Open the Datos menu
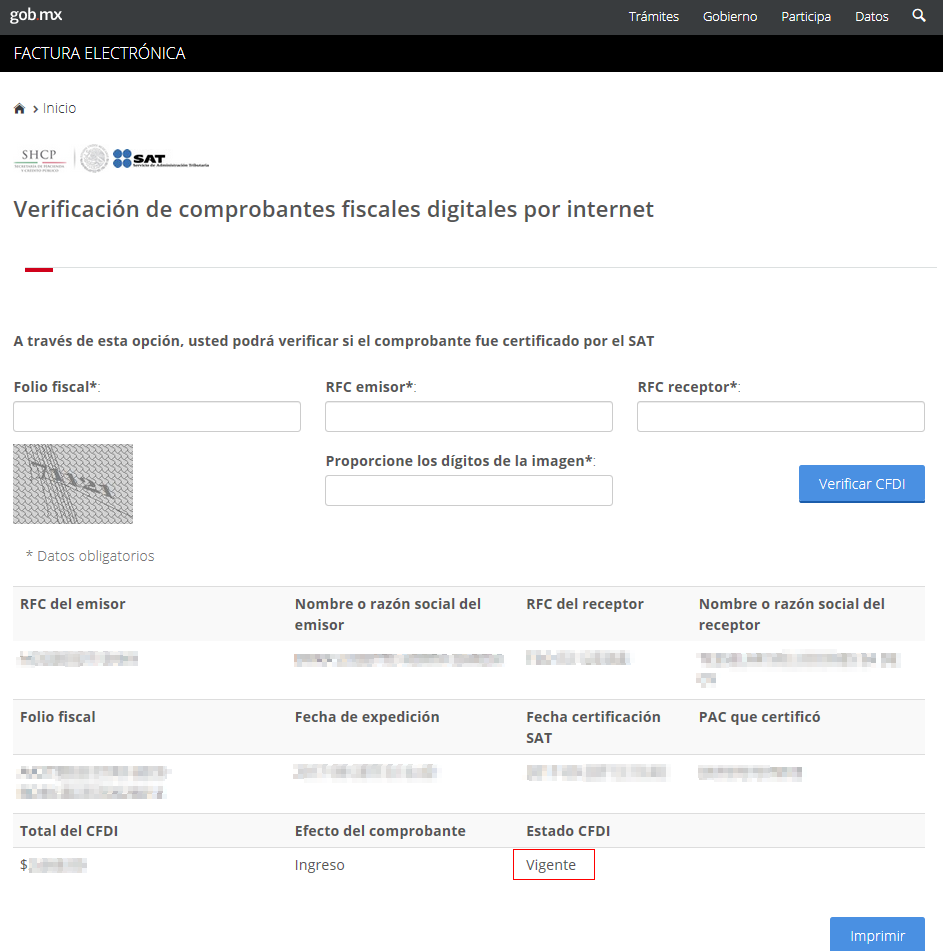The width and height of the screenshot is (943, 951). 870,16
